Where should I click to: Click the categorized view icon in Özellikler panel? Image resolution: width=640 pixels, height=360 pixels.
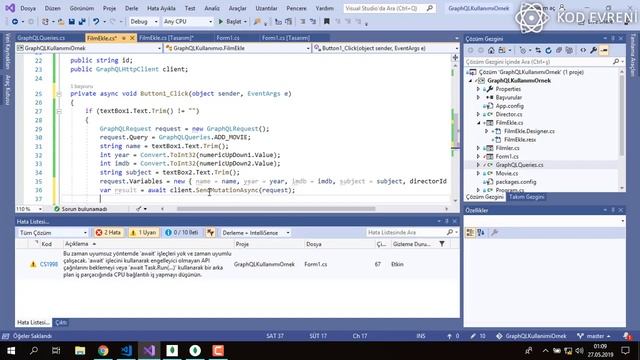[x=470, y=233]
